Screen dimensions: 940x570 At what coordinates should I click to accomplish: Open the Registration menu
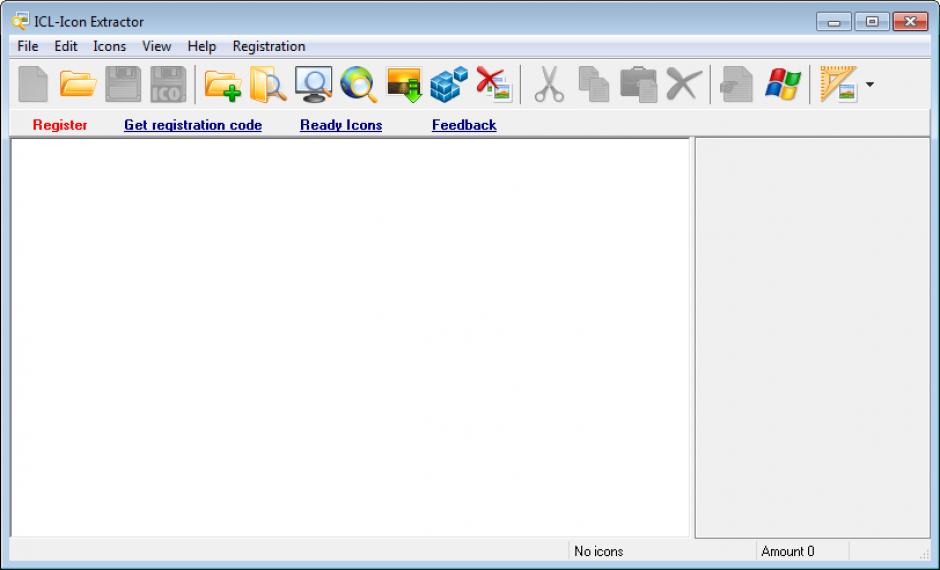tap(269, 46)
